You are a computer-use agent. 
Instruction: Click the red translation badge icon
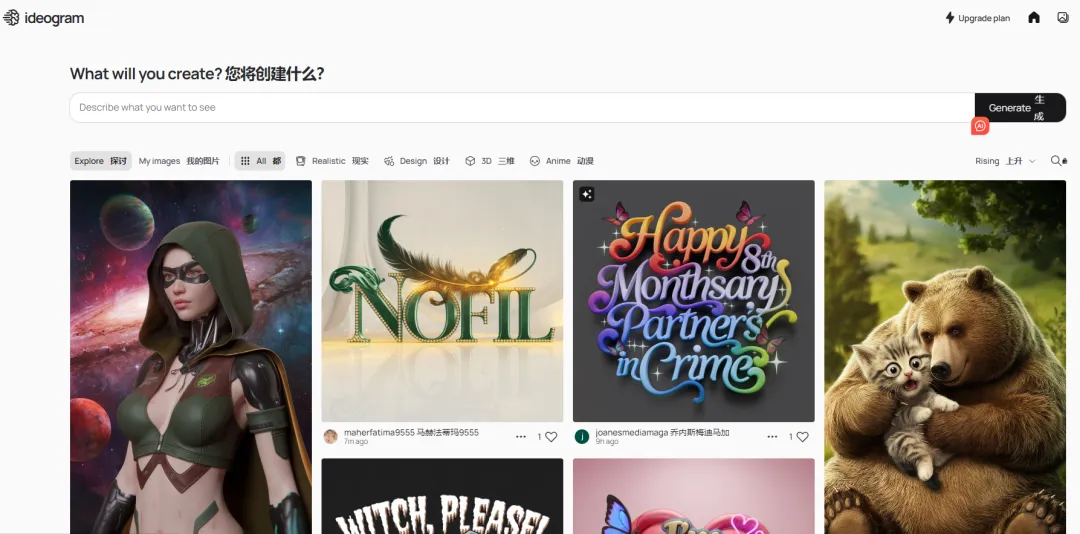tap(980, 126)
